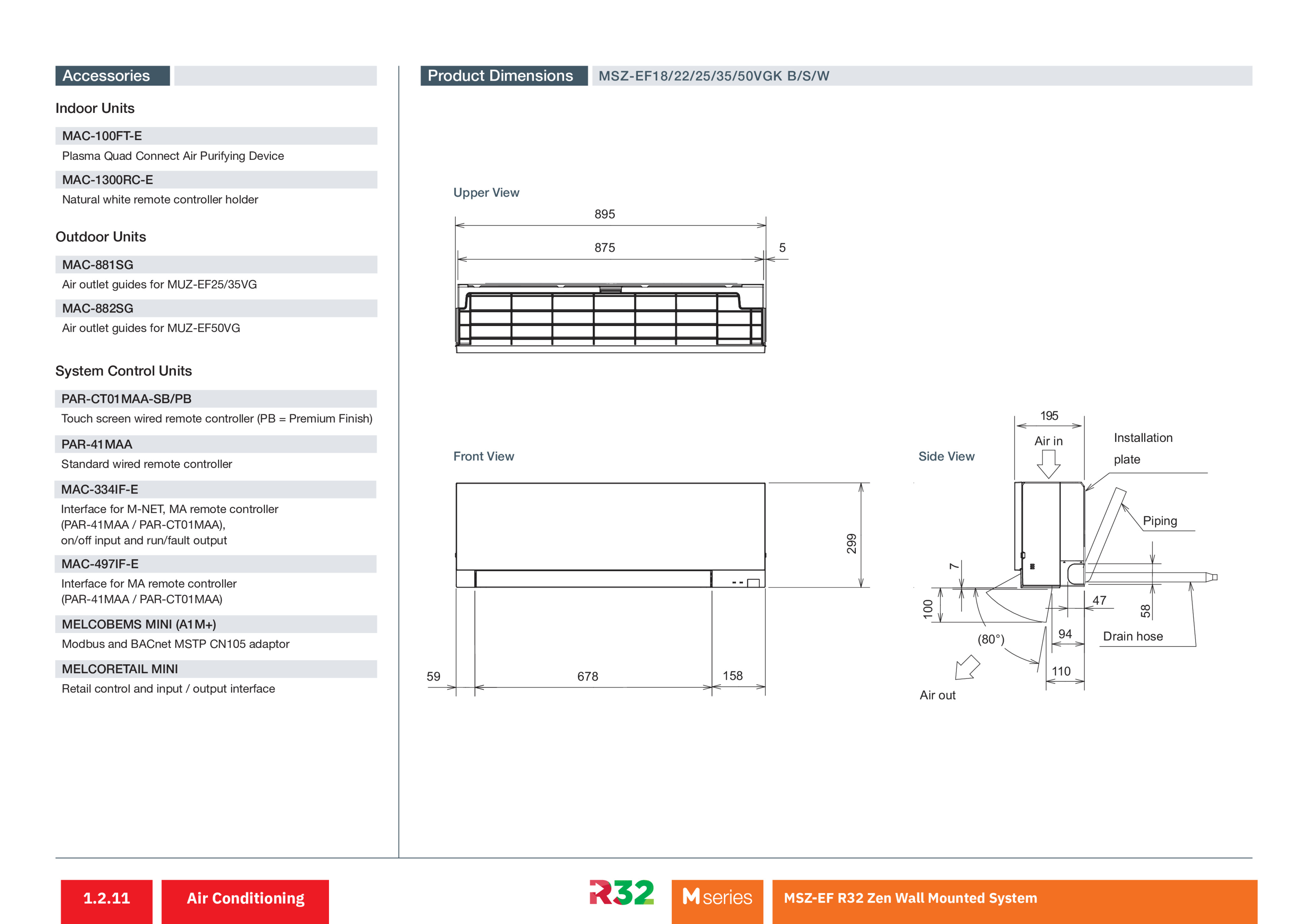Viewport: 1307px width, 924px height.
Task: Click the Front View label
Action: pyautogui.click(x=483, y=456)
